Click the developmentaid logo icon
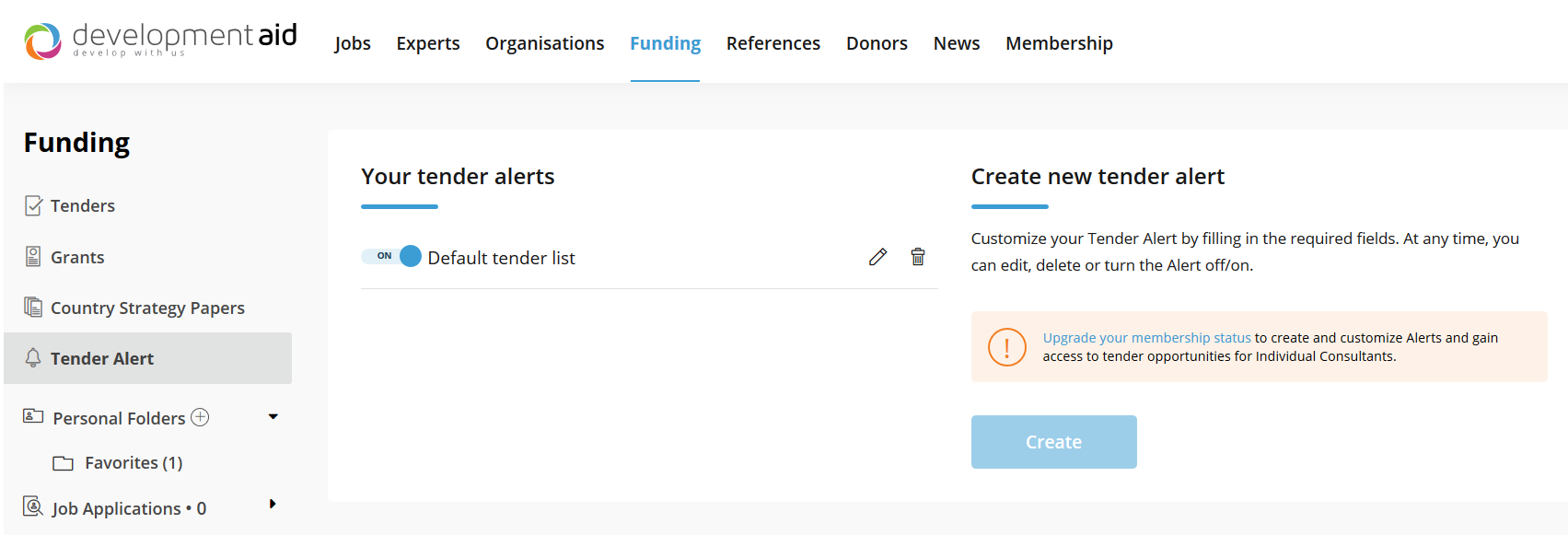 [42, 41]
